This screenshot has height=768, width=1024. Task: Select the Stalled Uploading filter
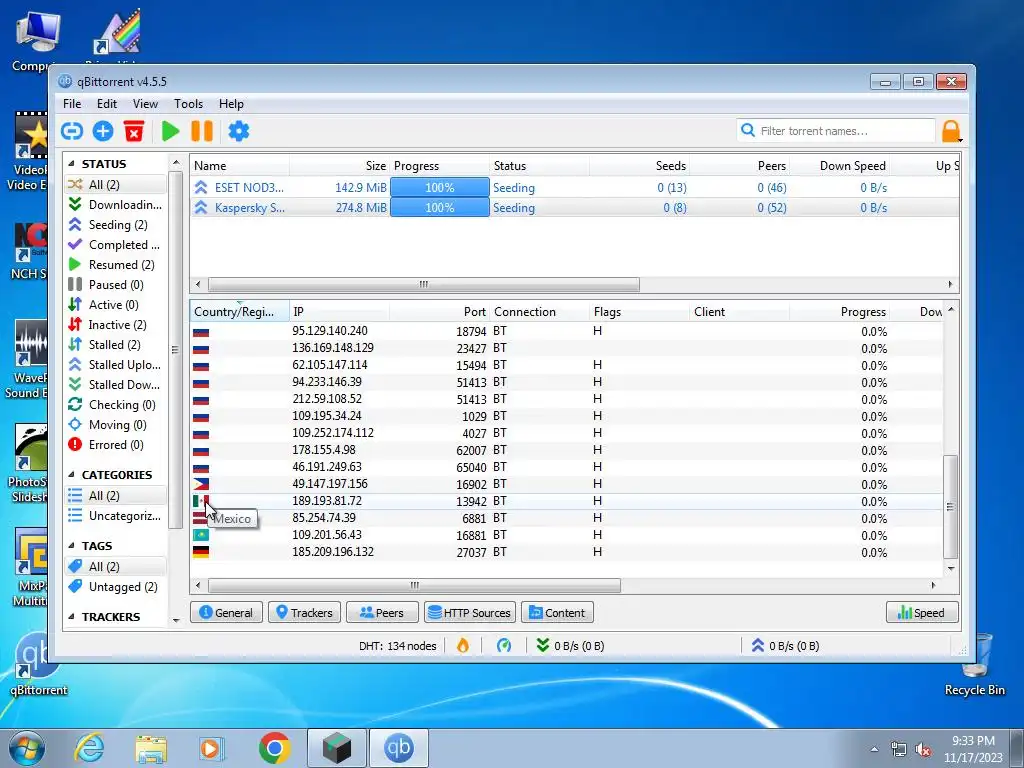(x=116, y=364)
